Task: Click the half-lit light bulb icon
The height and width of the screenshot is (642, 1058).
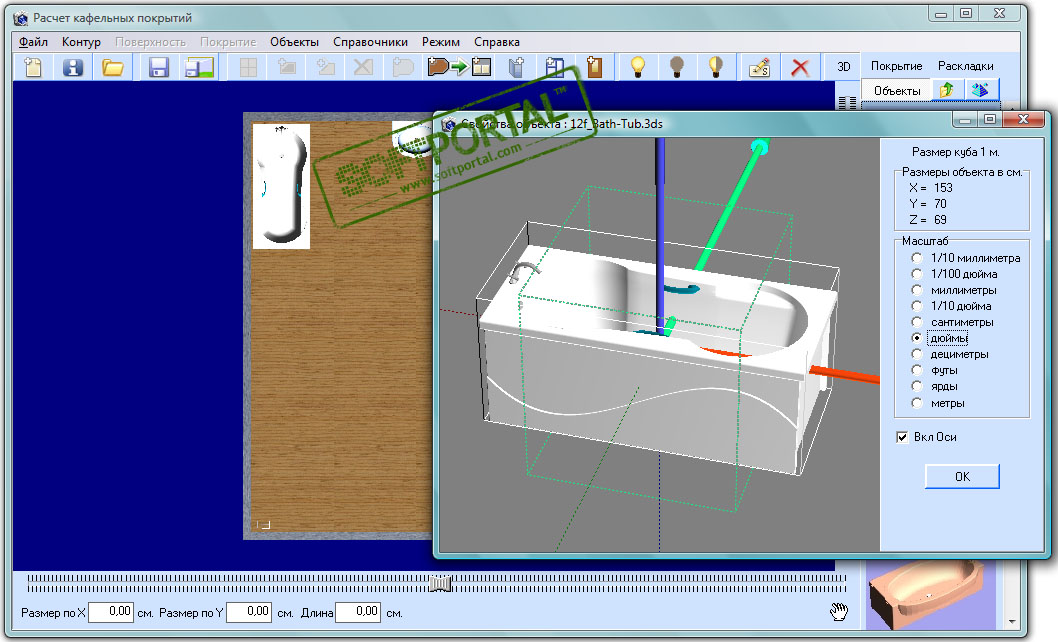Action: click(x=716, y=67)
